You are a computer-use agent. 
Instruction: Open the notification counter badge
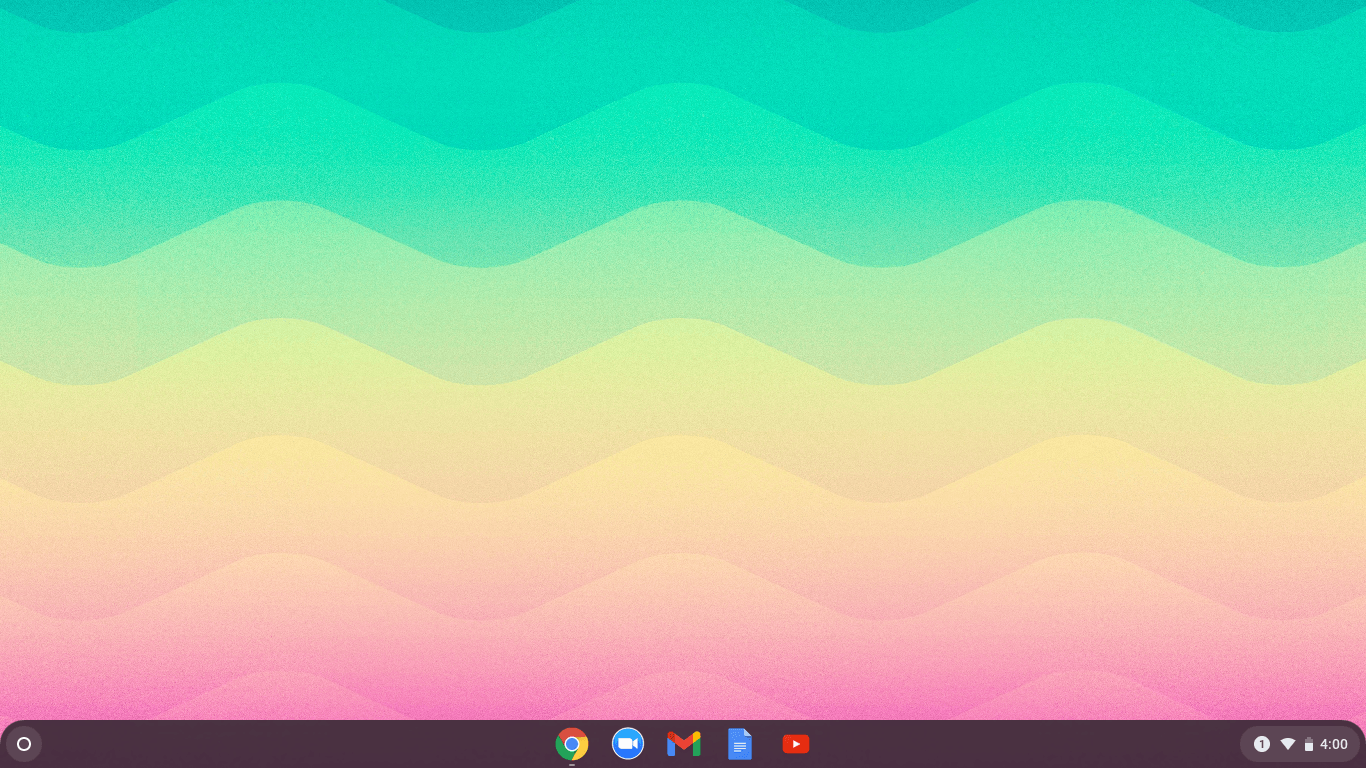pyautogui.click(x=1262, y=744)
